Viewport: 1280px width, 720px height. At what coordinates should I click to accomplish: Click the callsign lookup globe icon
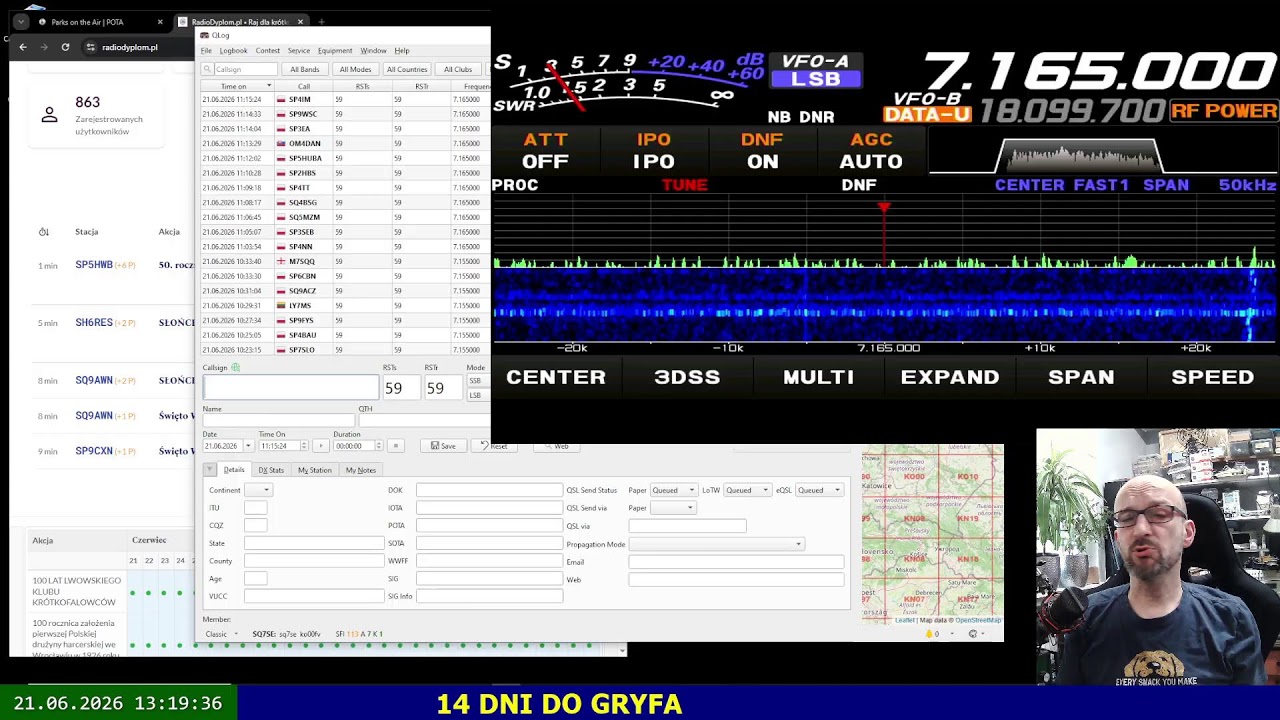tap(236, 368)
